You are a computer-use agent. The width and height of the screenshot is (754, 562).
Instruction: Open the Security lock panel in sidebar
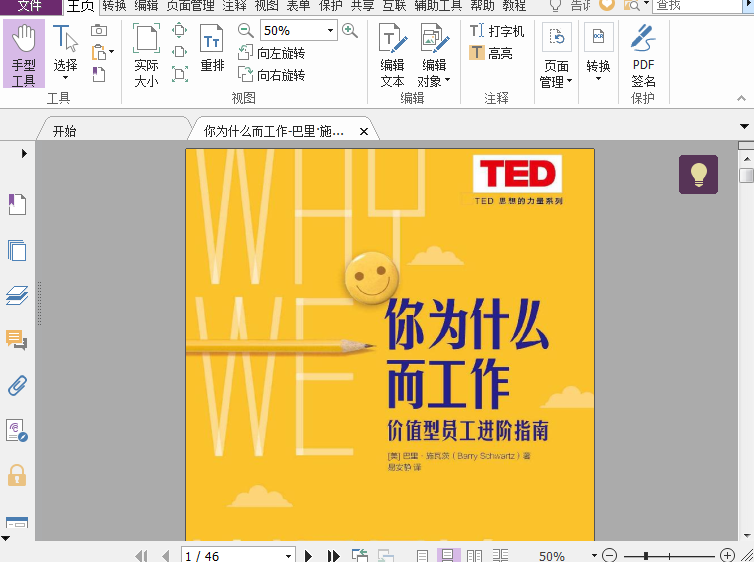click(17, 475)
